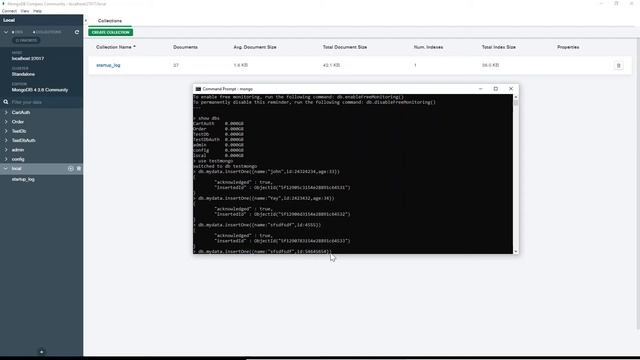
Task: Select the config database name
Action: [18, 159]
